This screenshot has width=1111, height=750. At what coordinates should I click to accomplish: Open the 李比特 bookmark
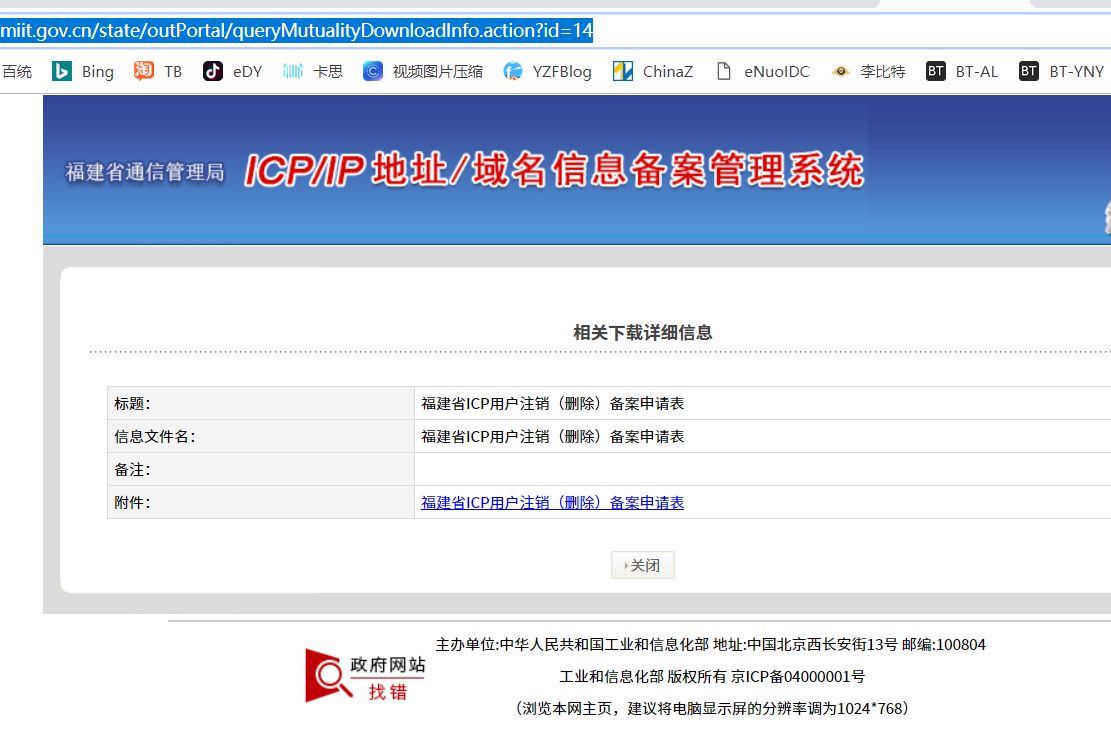pyautogui.click(x=869, y=71)
